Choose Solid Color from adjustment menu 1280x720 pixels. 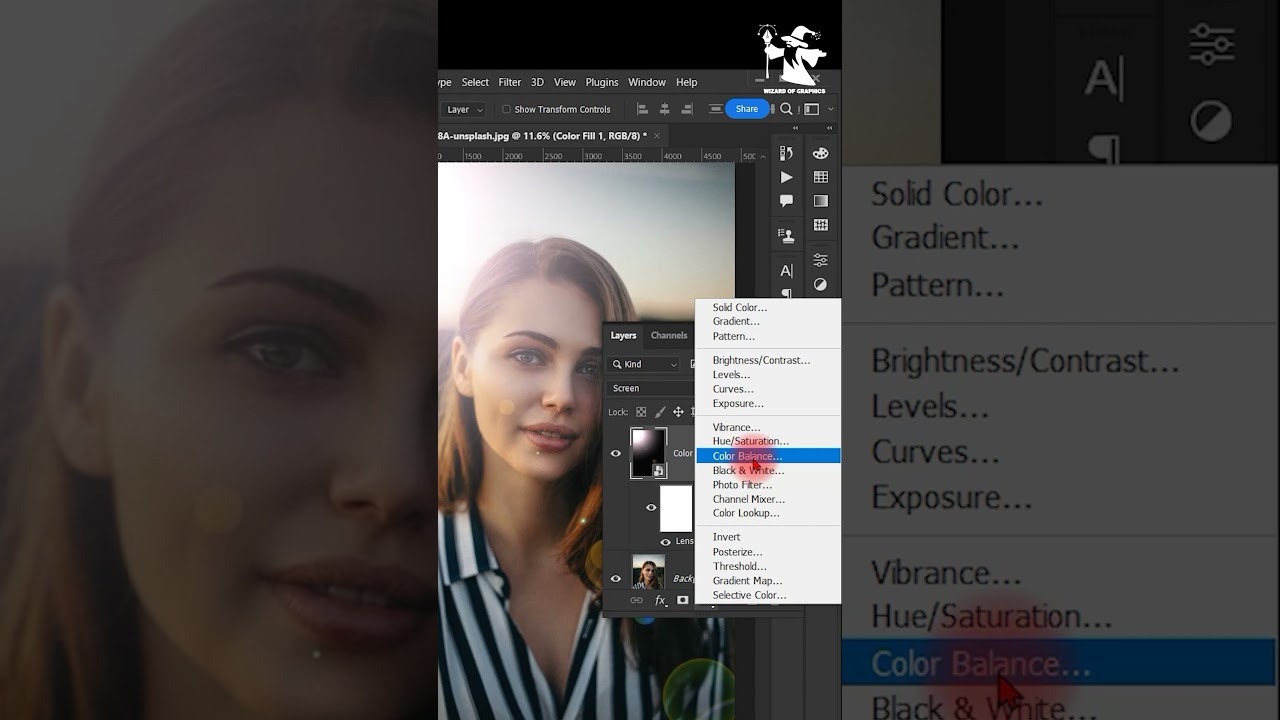[768, 308]
